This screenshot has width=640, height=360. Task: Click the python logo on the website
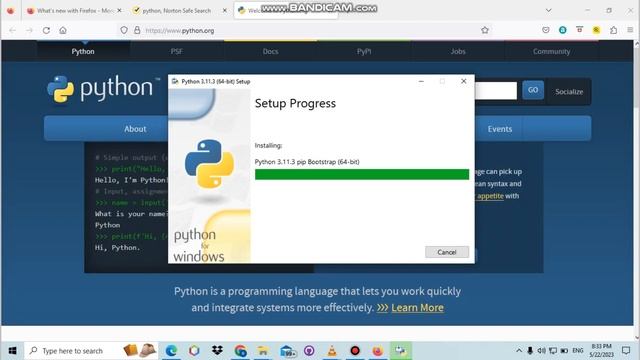coord(104,88)
